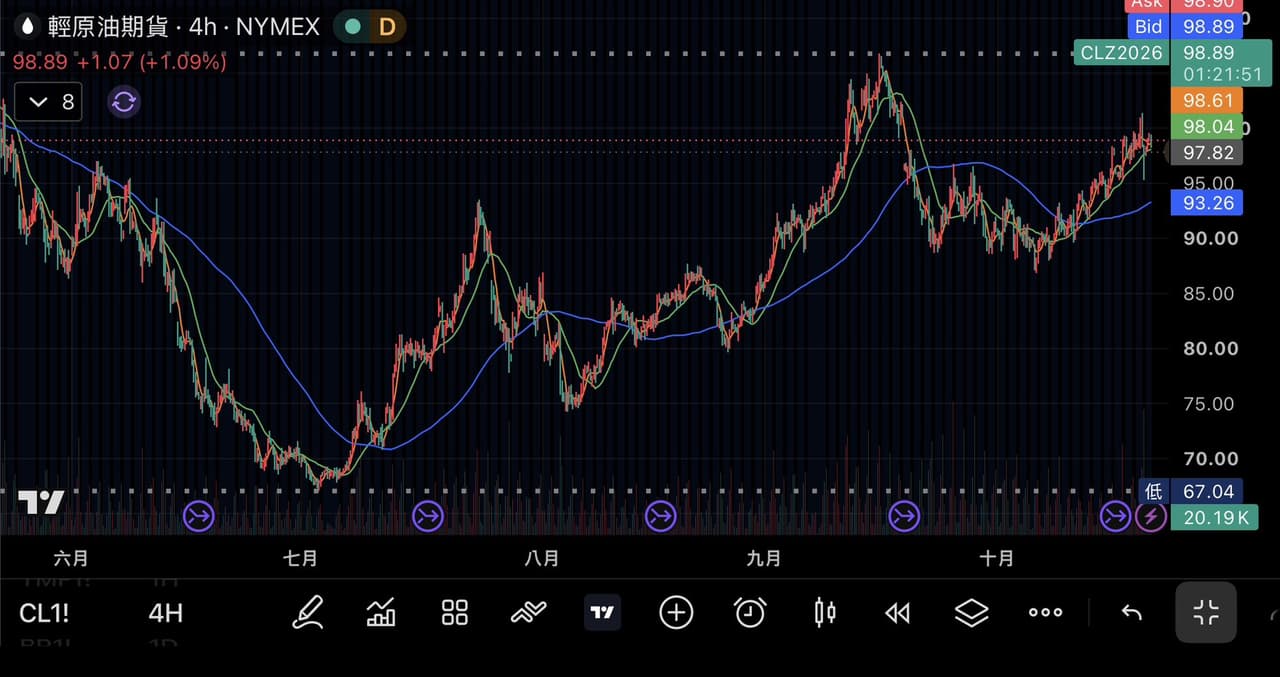The width and height of the screenshot is (1280, 677).
Task: Tap the contract-switch marker beside the lightning icon
Action: point(1115,516)
